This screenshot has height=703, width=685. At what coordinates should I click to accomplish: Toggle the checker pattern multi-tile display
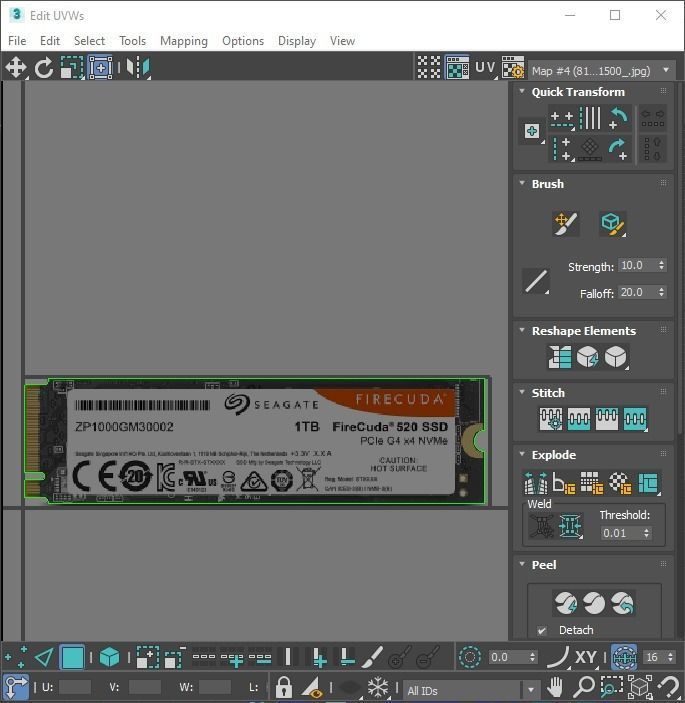(429, 68)
